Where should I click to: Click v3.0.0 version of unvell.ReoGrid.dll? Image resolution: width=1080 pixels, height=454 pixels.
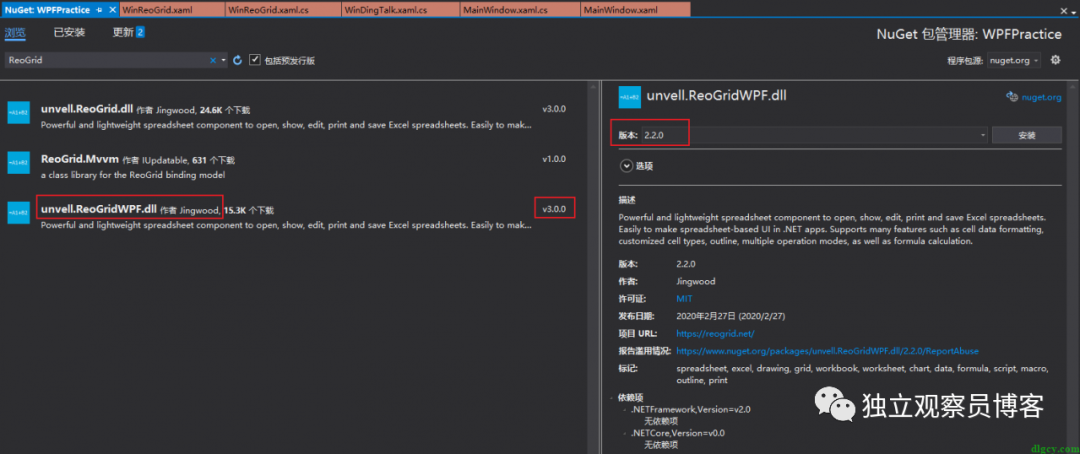tap(554, 109)
